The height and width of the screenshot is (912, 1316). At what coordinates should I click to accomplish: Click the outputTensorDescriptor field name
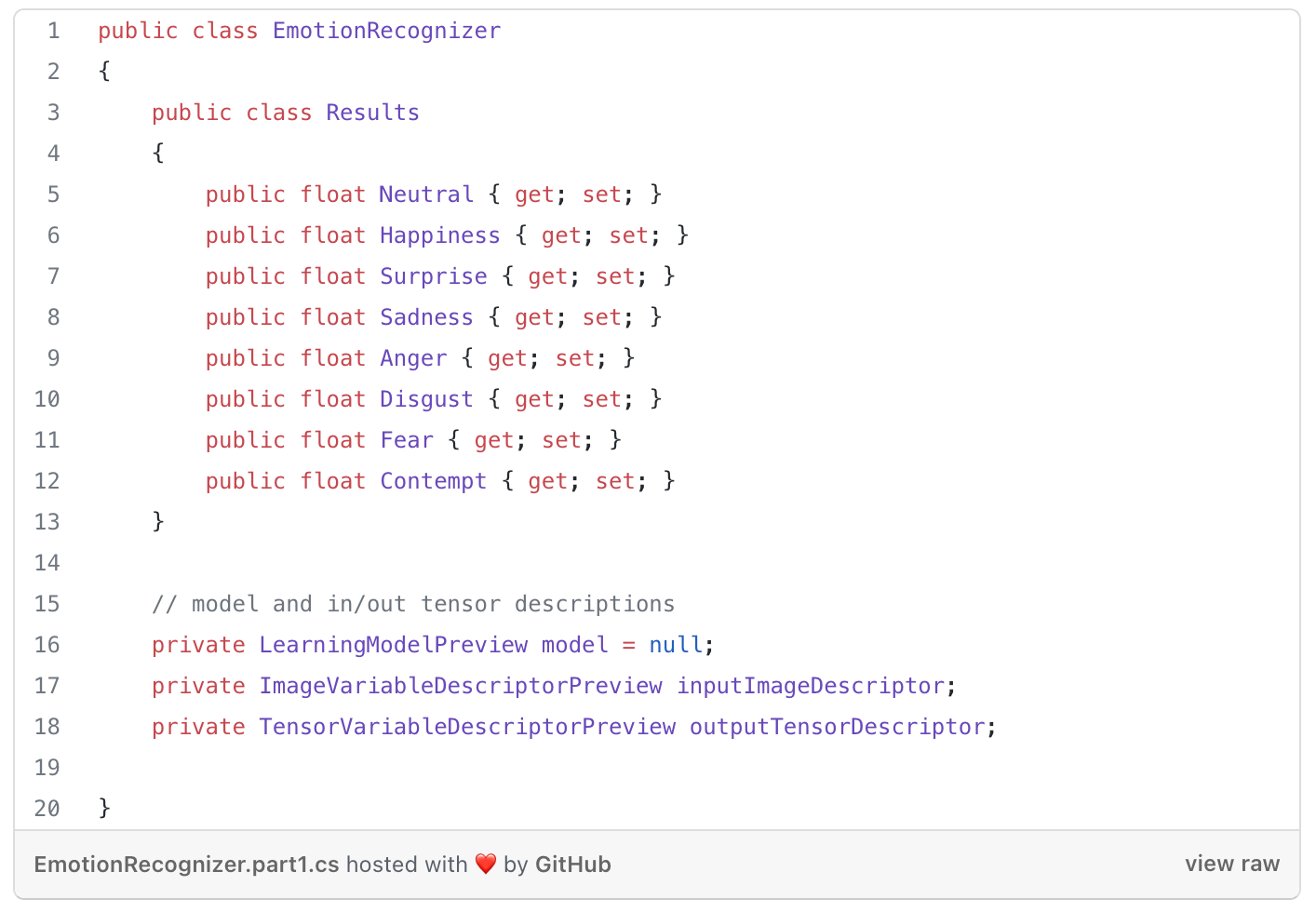[x=837, y=727]
